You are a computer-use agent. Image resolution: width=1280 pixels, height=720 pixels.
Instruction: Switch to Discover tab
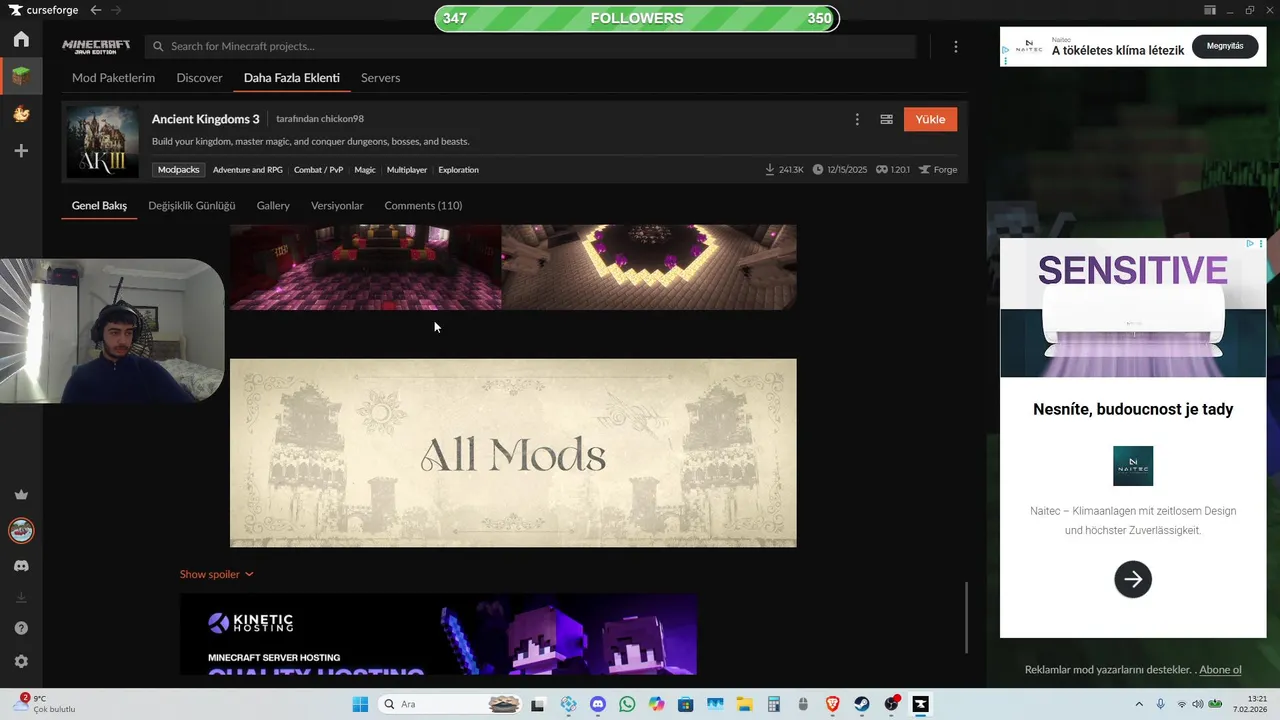pyautogui.click(x=199, y=78)
